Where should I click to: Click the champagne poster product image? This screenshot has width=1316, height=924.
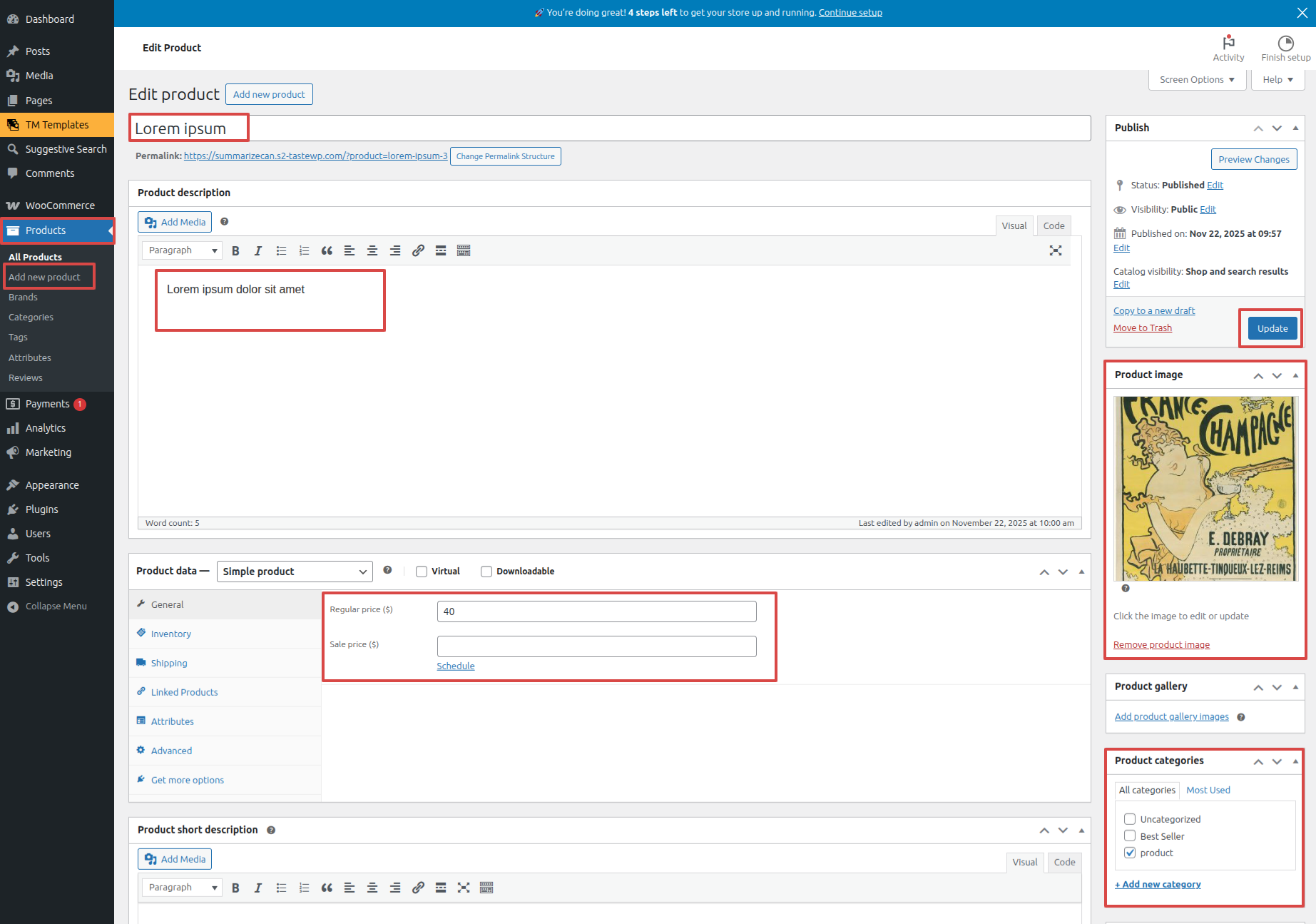pyautogui.click(x=1206, y=489)
